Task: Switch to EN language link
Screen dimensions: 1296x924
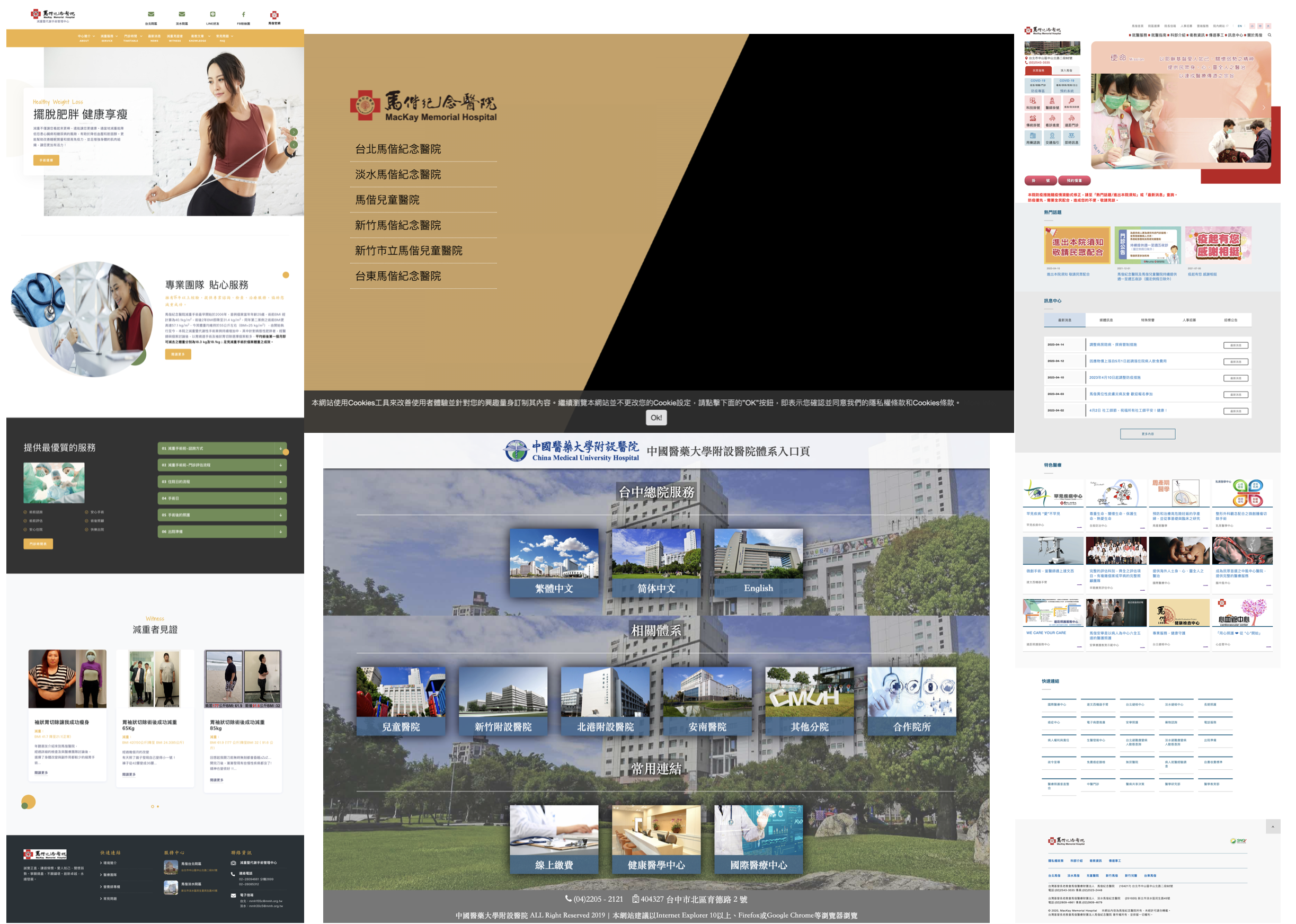Action: pos(1240,26)
